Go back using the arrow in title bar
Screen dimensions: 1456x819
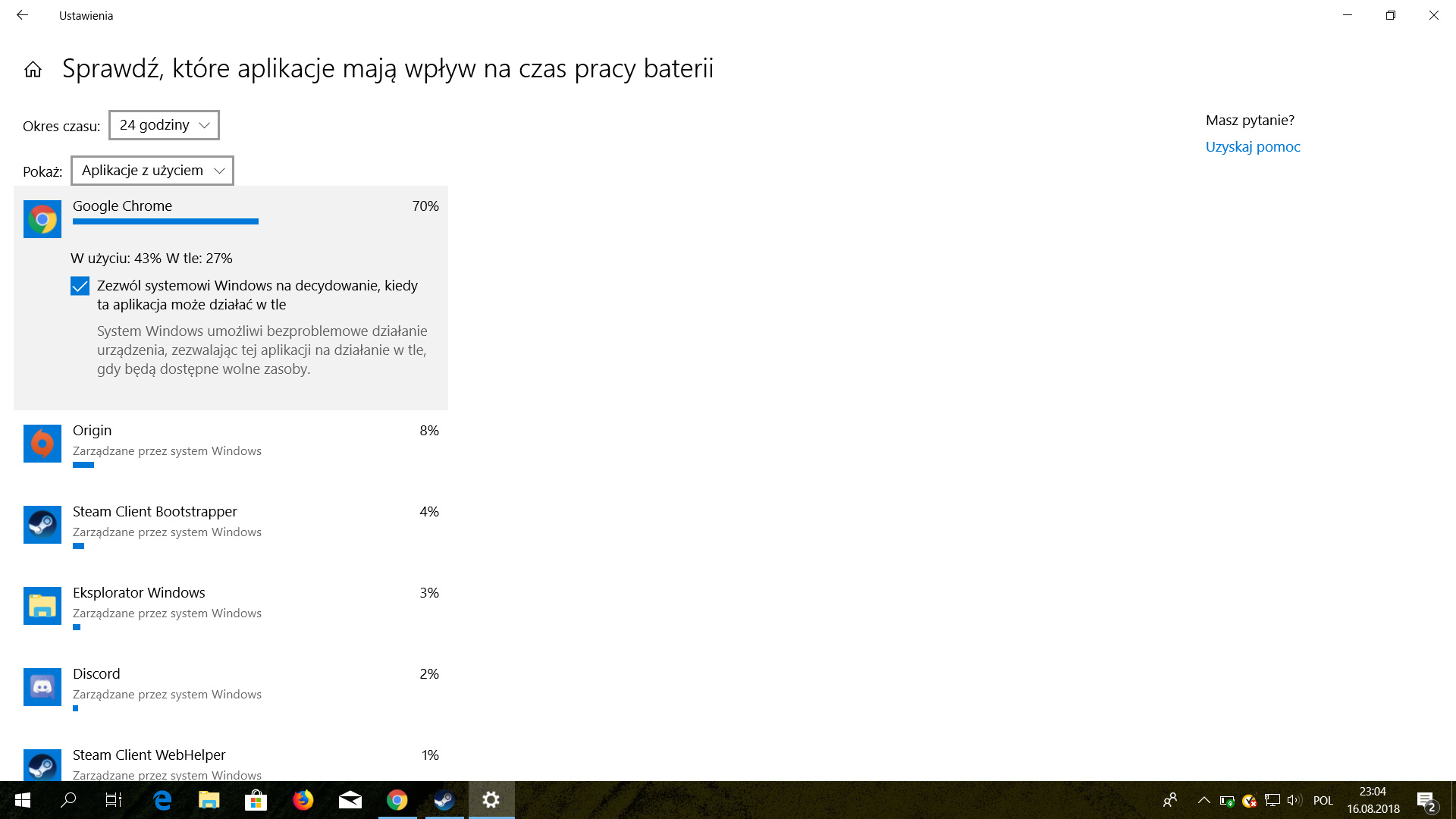point(22,15)
